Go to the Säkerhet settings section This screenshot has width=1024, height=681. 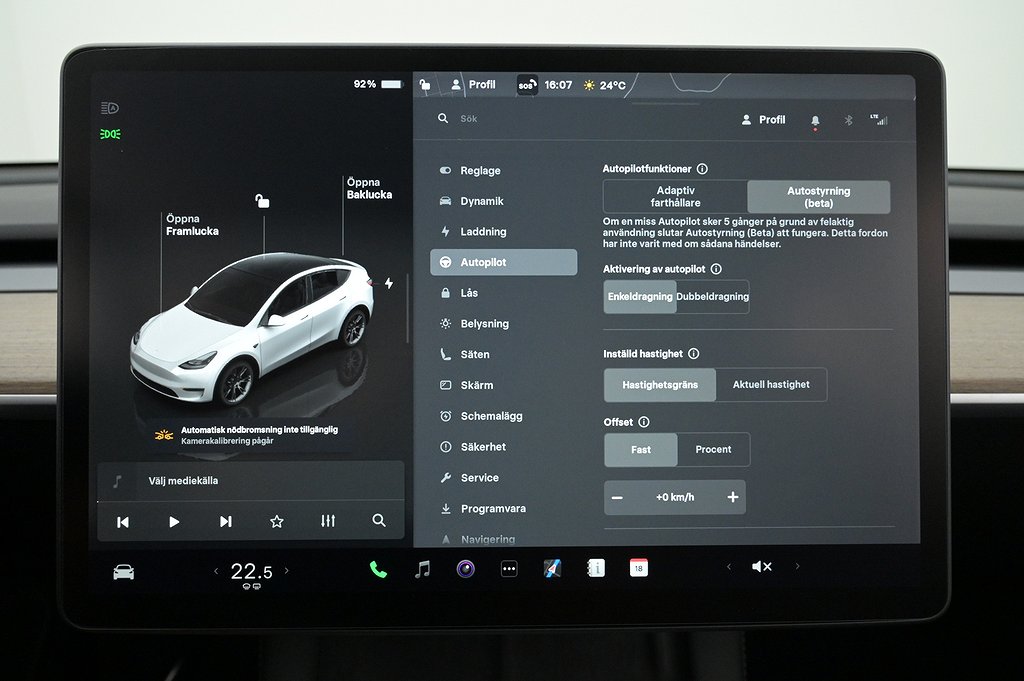[483, 447]
